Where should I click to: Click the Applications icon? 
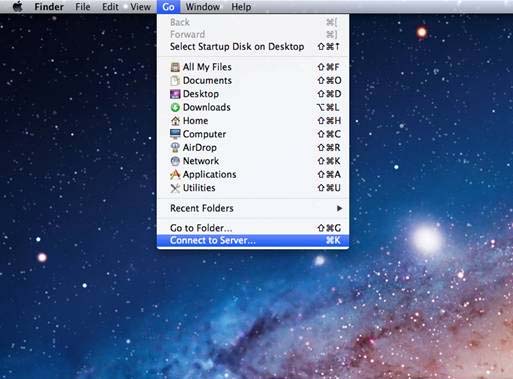(x=175, y=174)
